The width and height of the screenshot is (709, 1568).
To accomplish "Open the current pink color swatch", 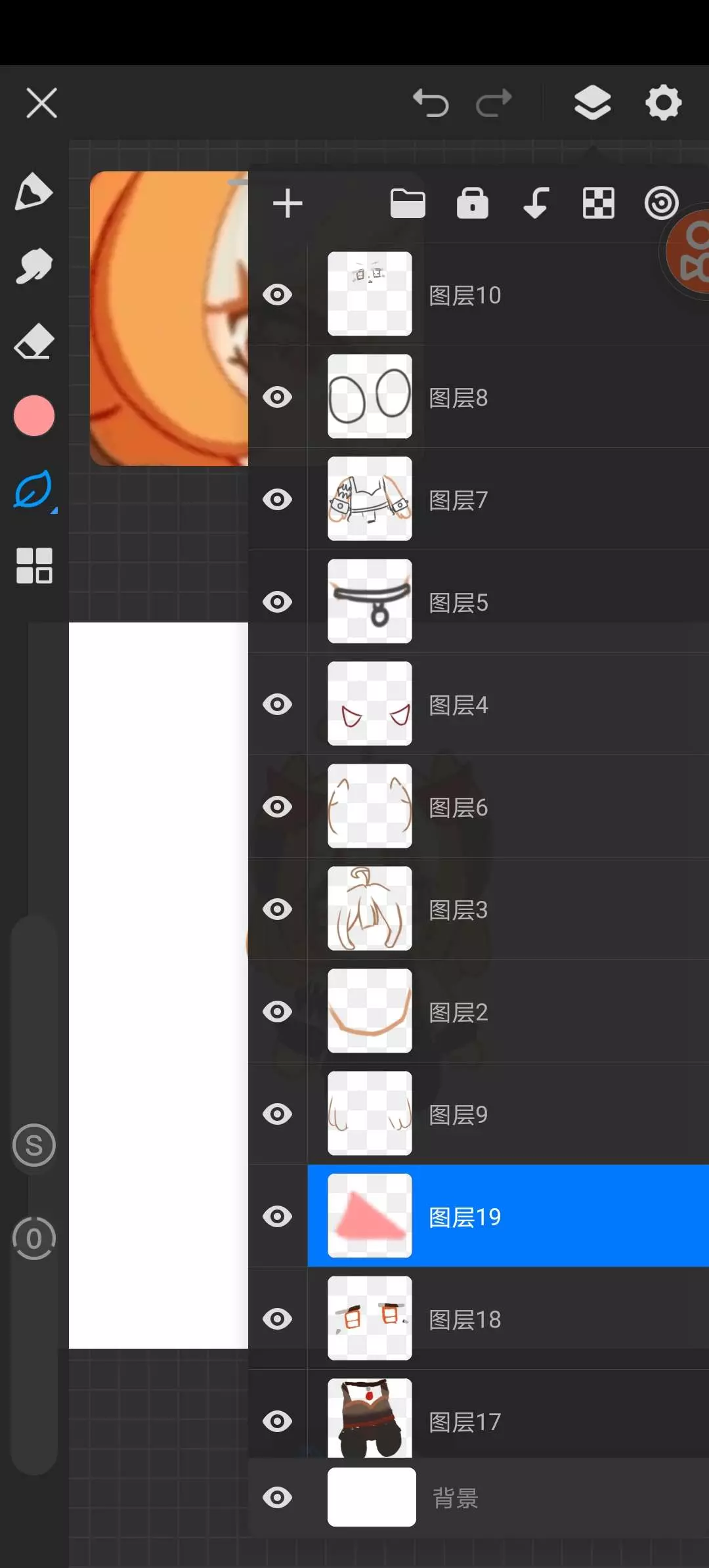I will pos(33,416).
